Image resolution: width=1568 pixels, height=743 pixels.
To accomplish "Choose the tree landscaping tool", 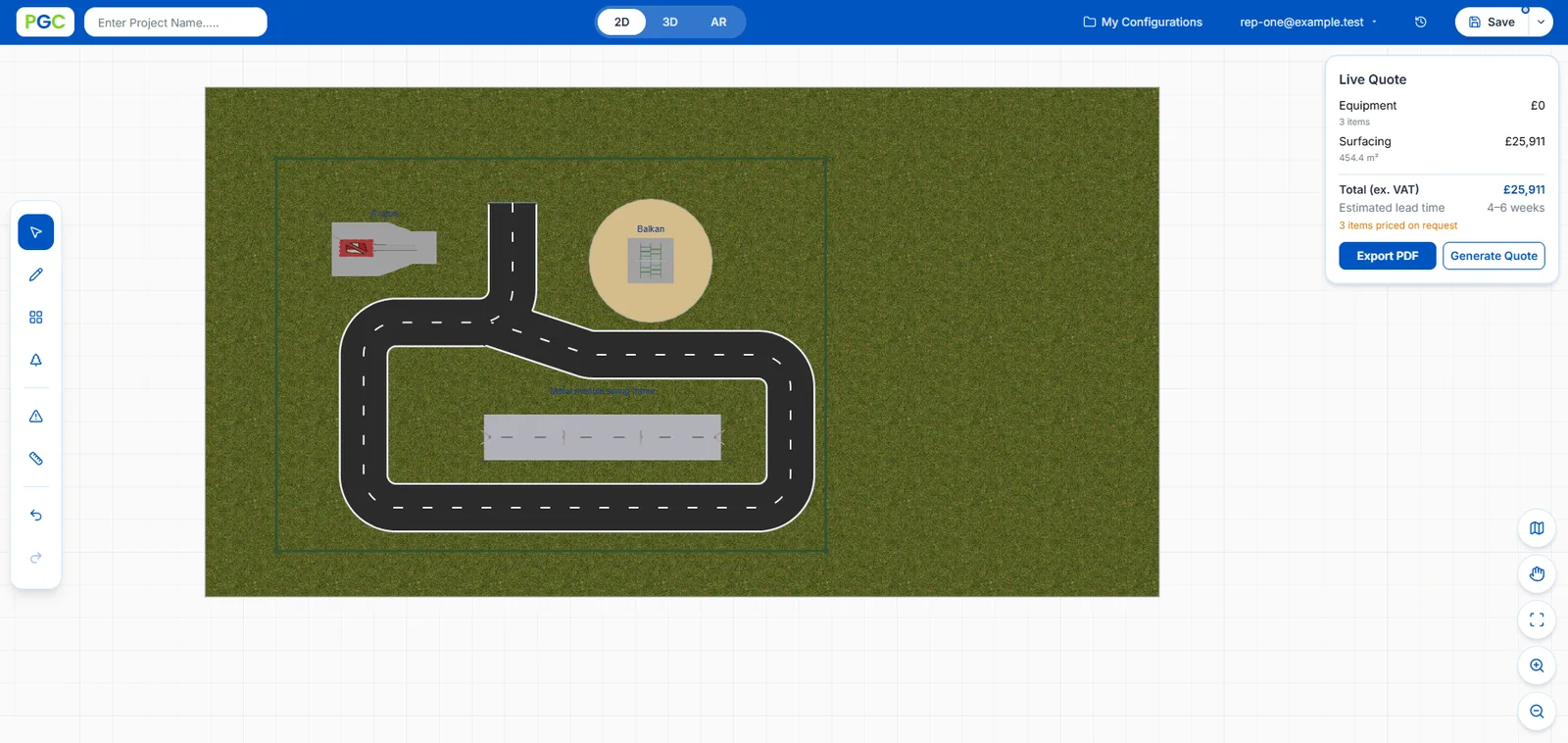I will point(36,360).
